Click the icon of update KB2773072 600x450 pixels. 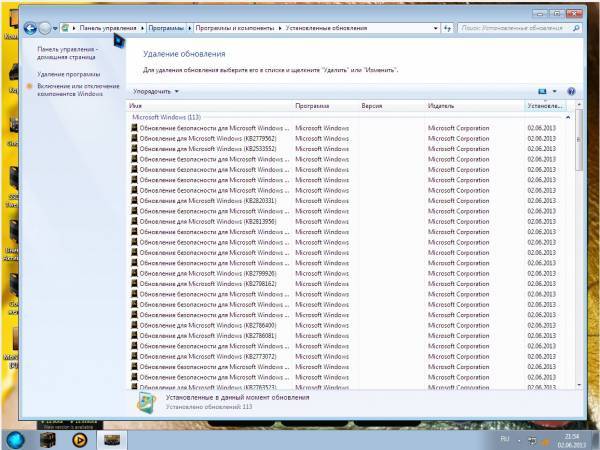(134, 356)
